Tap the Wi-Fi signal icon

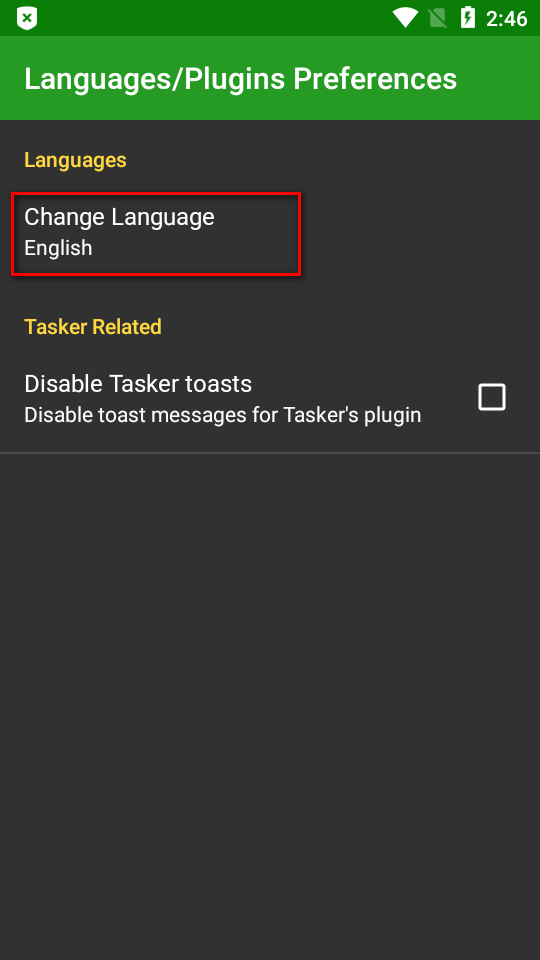pyautogui.click(x=405, y=18)
